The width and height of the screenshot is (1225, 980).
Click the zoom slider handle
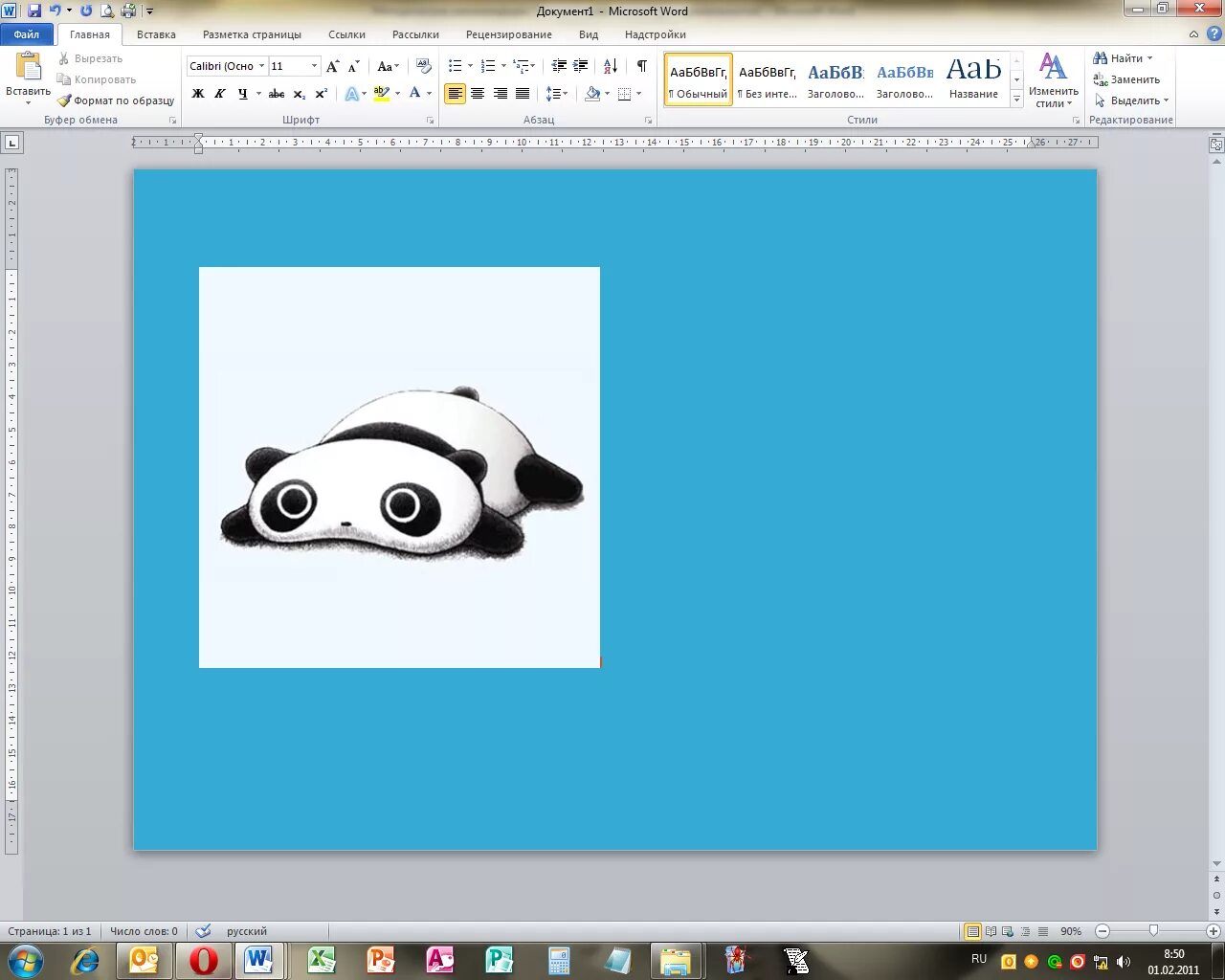(x=1153, y=930)
